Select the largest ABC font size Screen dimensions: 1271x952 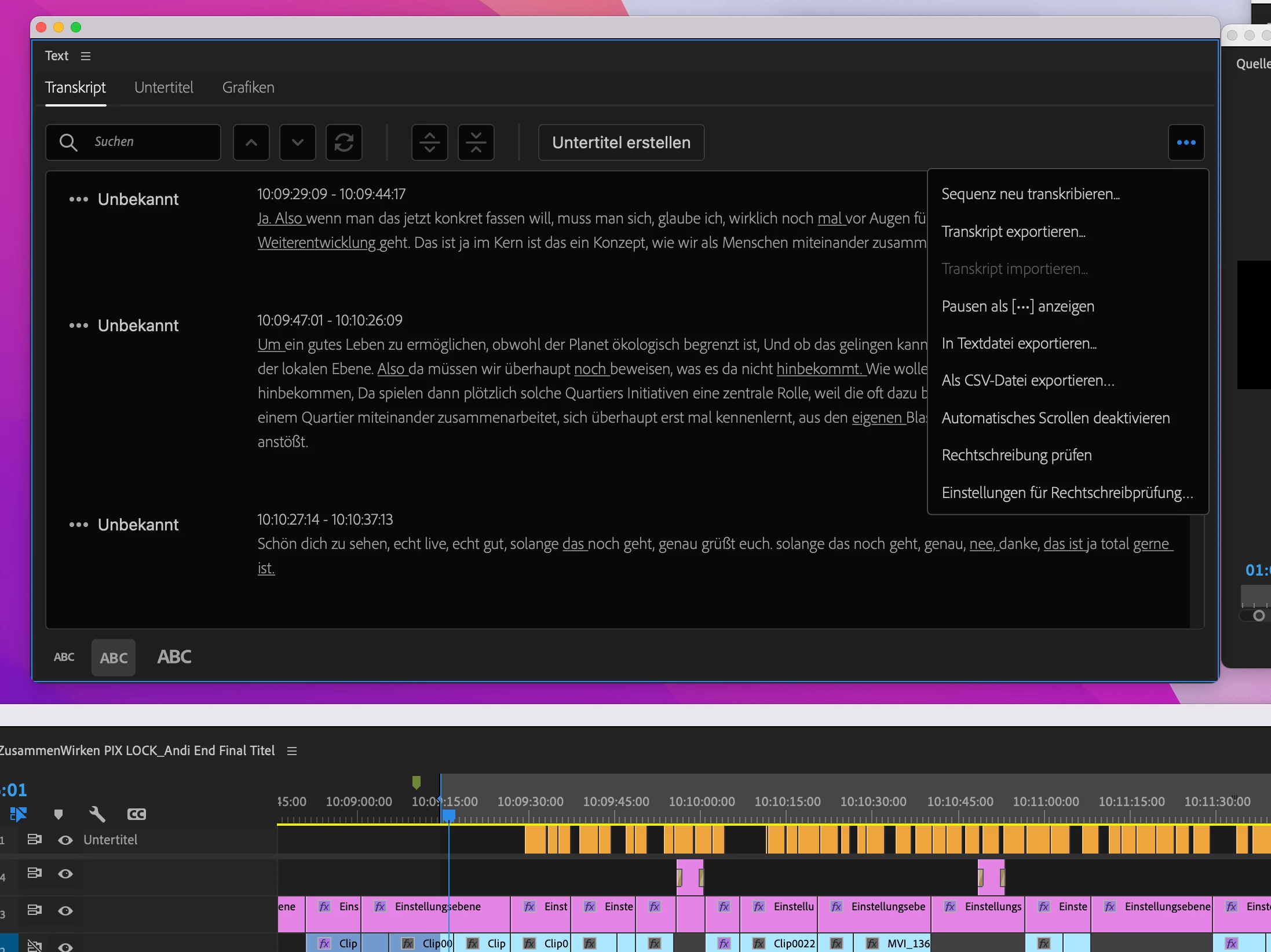[174, 657]
